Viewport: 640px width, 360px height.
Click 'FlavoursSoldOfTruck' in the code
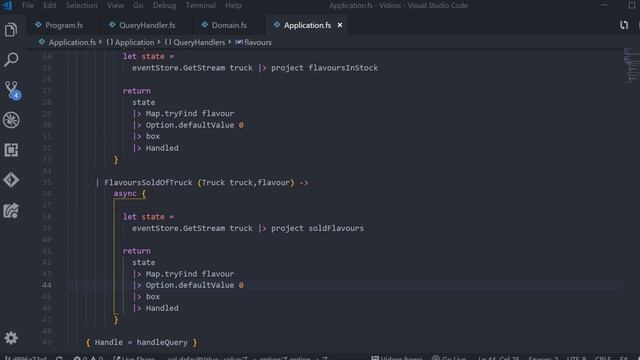pyautogui.click(x=148, y=182)
